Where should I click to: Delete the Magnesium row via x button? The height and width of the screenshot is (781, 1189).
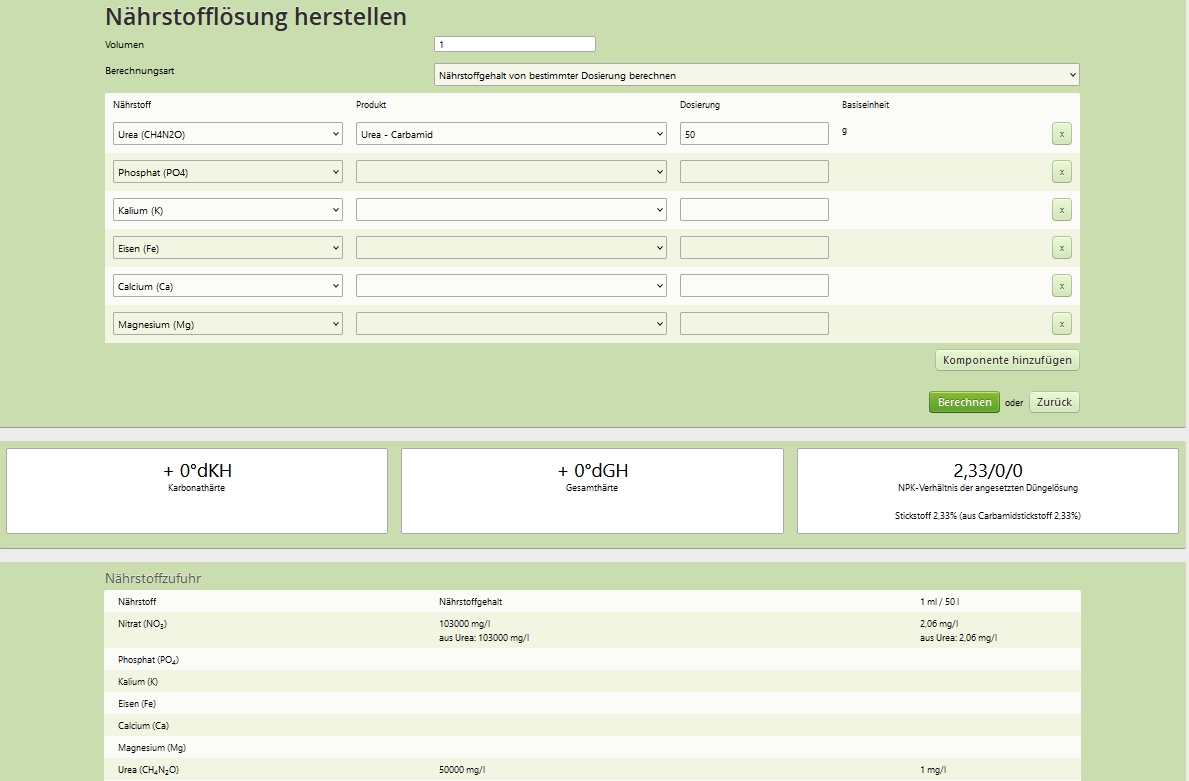point(1061,324)
